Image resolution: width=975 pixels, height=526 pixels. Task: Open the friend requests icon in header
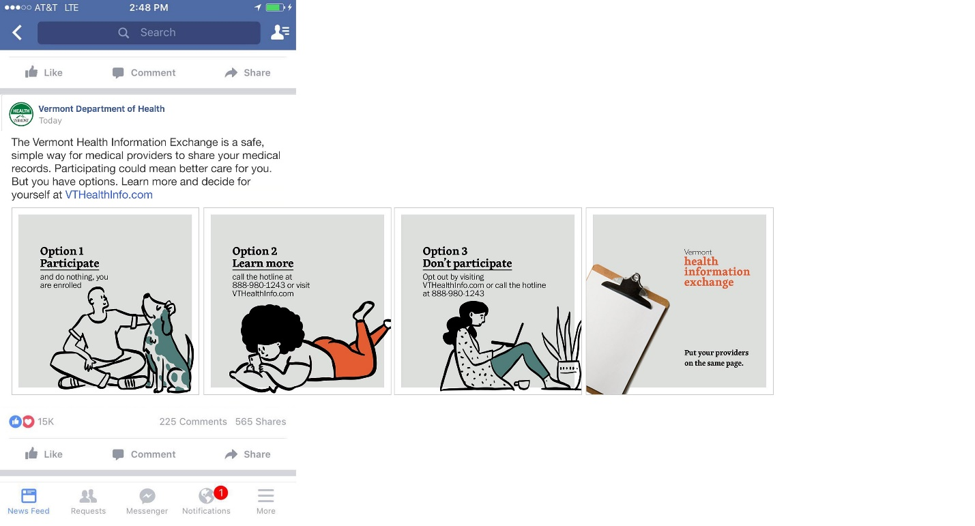point(280,32)
